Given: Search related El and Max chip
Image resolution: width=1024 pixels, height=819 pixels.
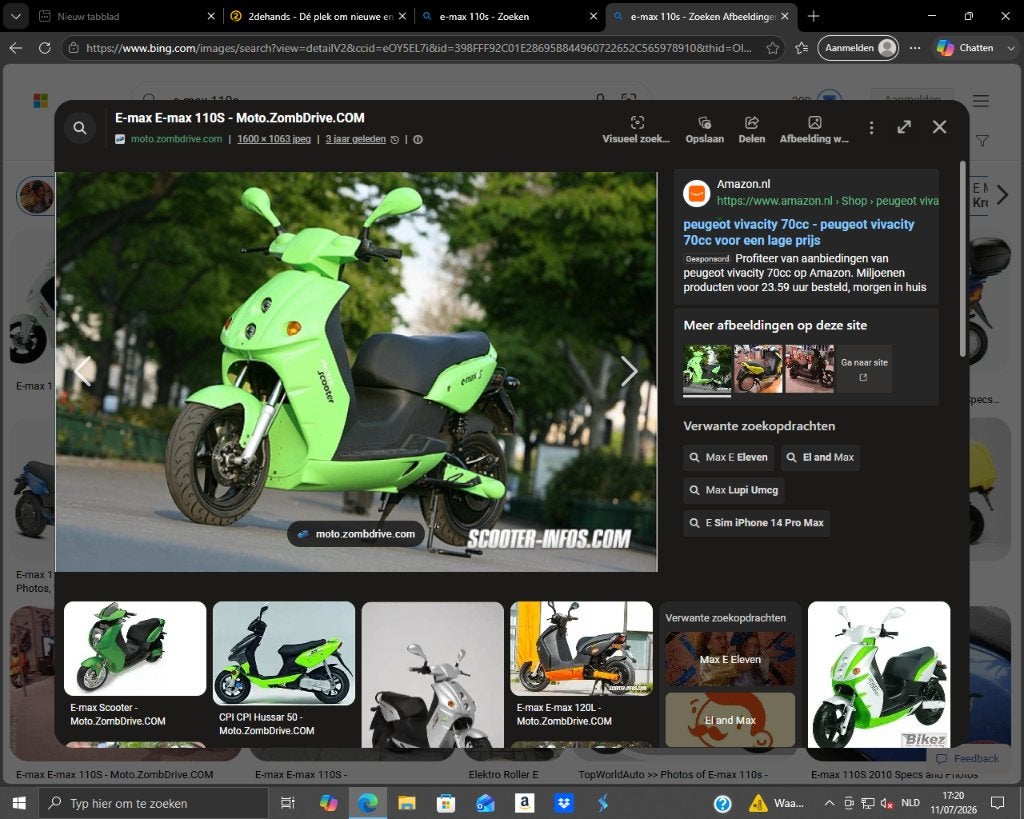Looking at the screenshot, I should point(820,457).
